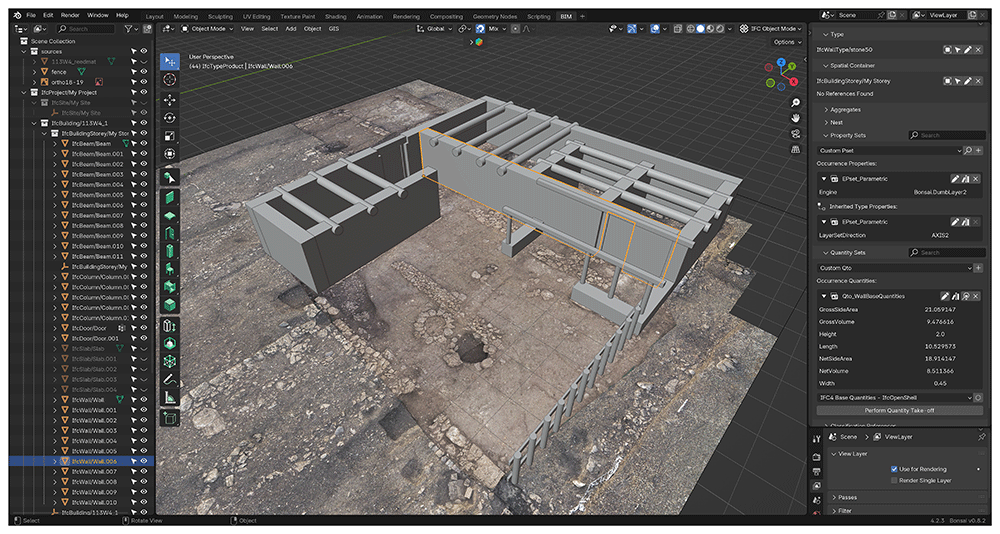1000x534 pixels.
Task: Open the Object Mode dropdown
Action: tap(207, 29)
